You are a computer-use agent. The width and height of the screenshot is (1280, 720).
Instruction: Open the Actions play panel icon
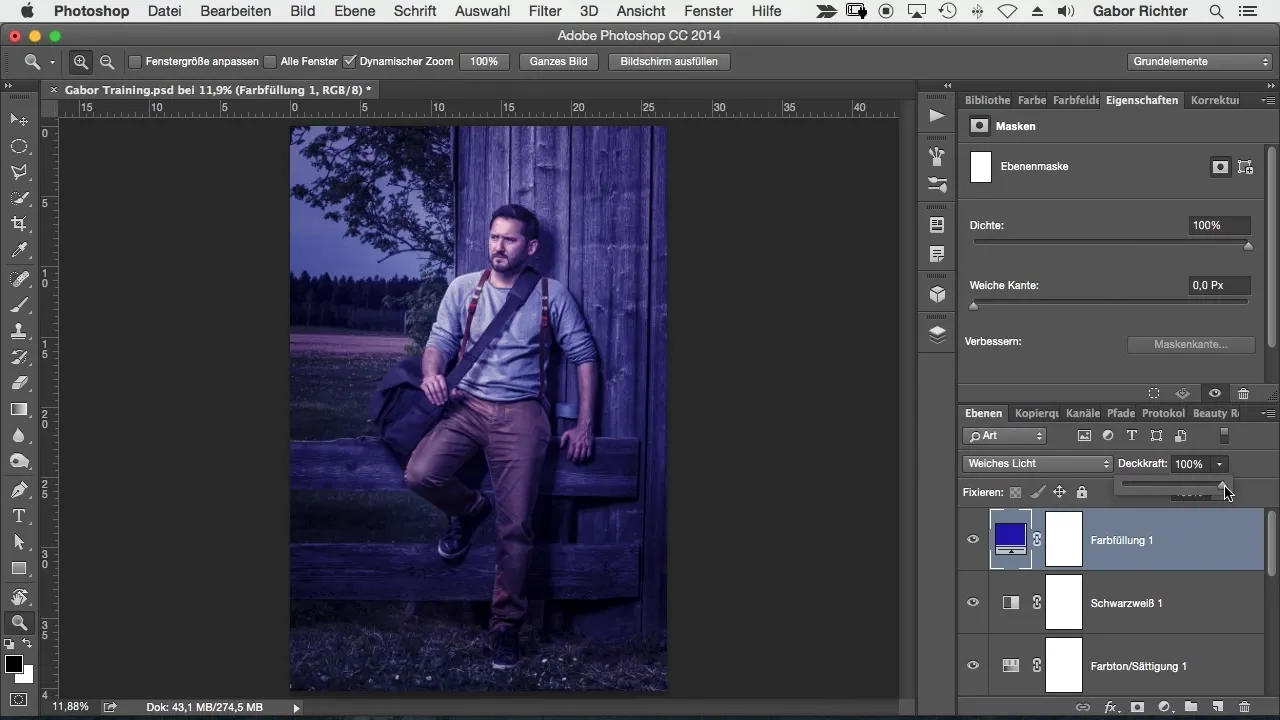[x=937, y=116]
